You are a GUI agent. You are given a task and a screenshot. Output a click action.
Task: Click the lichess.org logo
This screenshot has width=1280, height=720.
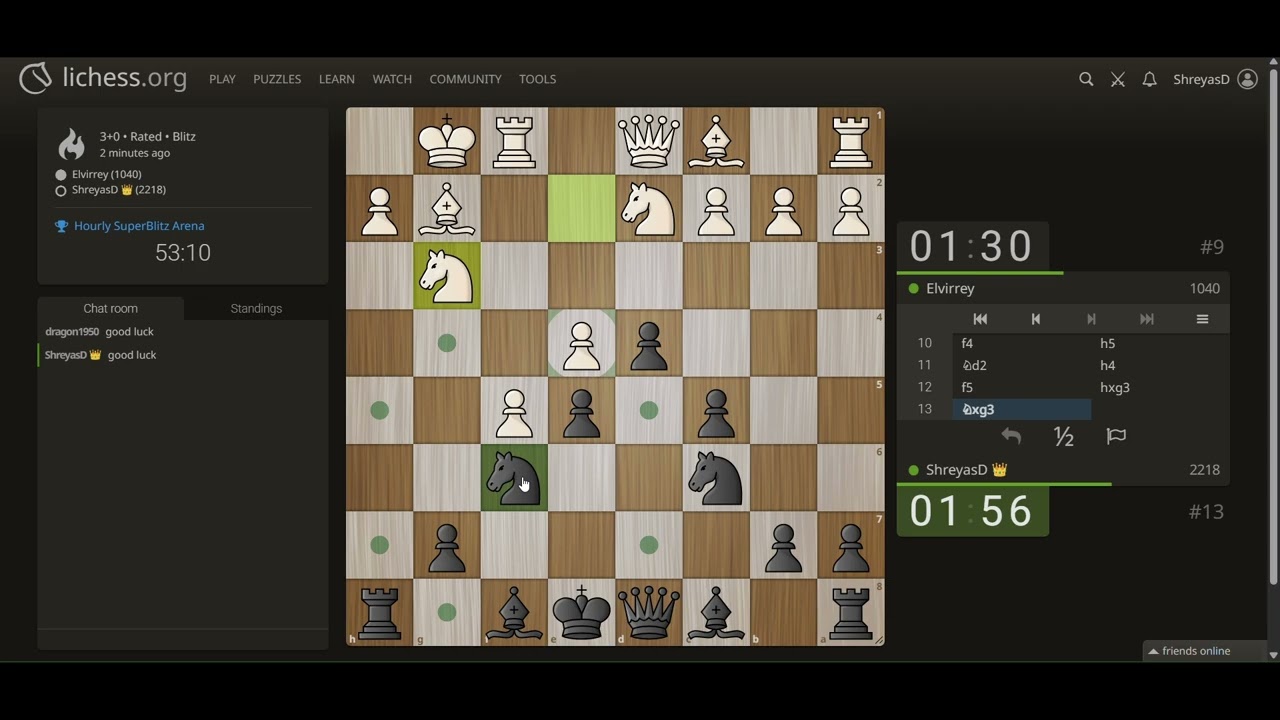[x=103, y=78]
